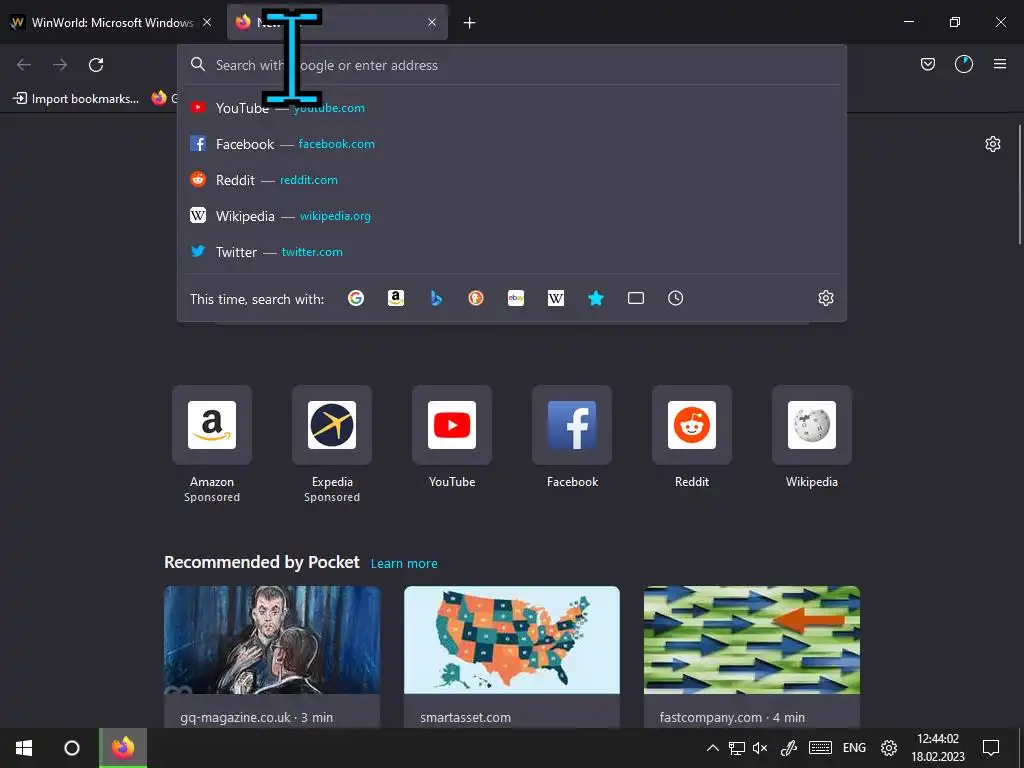Search this time with eBay icon
This screenshot has height=768, width=1024.
[516, 298]
